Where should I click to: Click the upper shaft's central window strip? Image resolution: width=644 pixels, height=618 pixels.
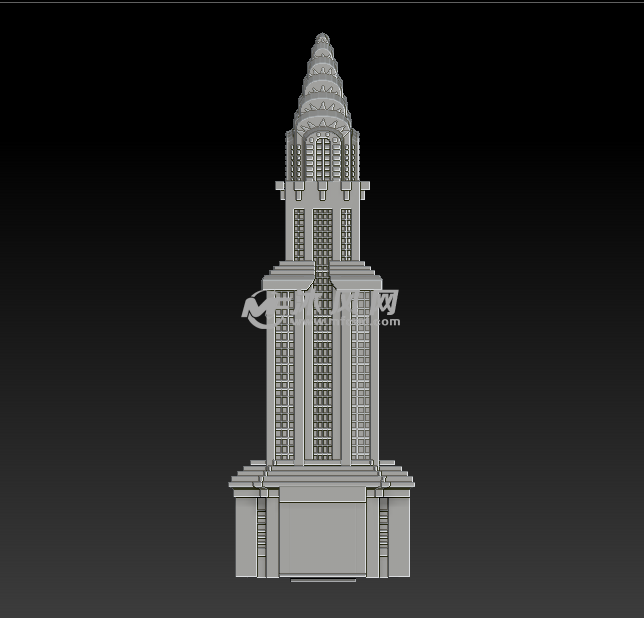[322, 232]
